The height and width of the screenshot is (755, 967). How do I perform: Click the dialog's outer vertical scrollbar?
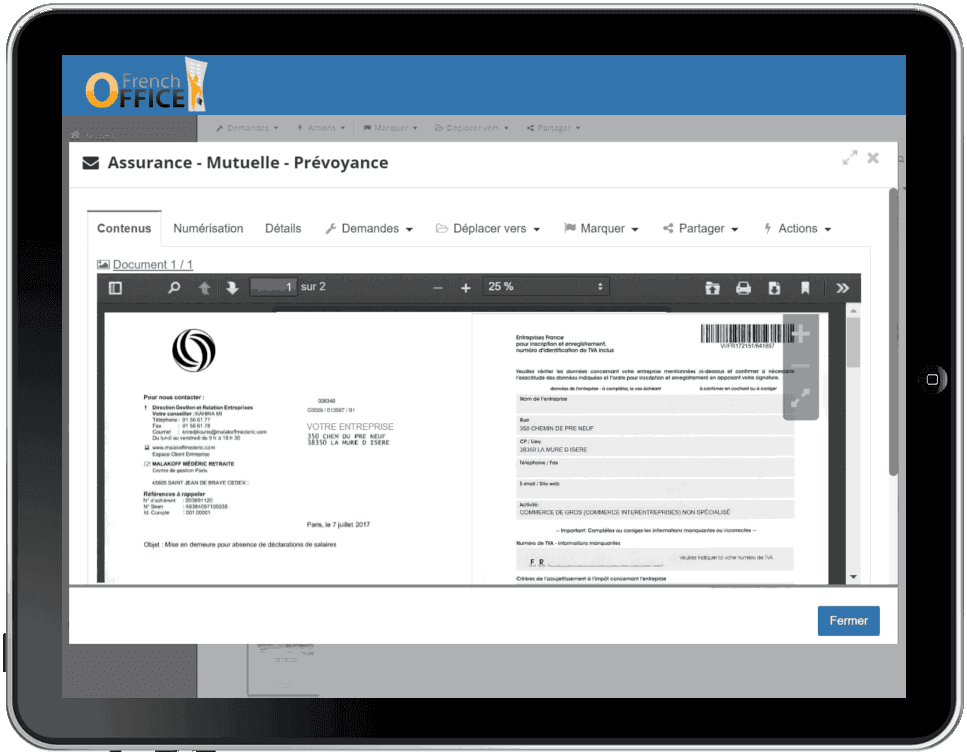coord(893,332)
